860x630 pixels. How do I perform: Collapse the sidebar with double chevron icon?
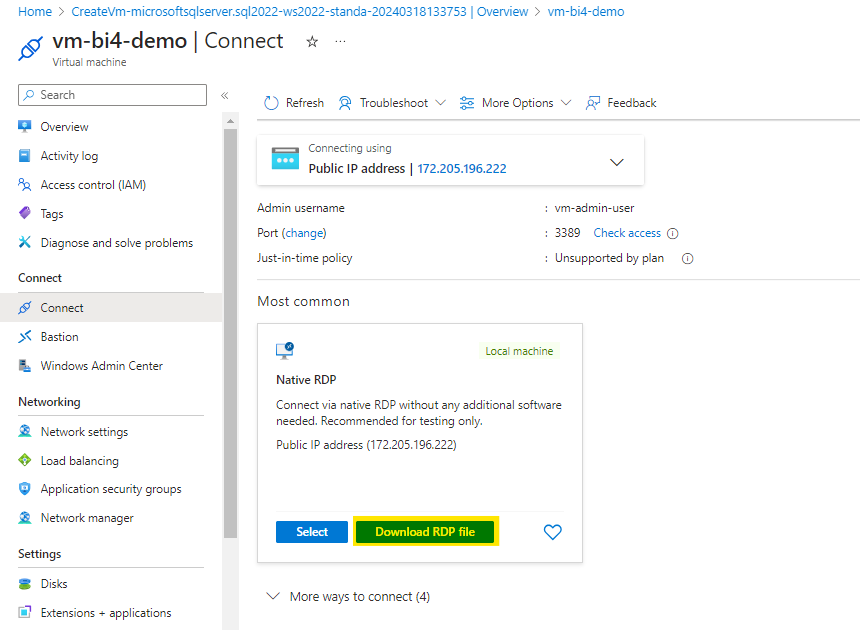pyautogui.click(x=225, y=95)
